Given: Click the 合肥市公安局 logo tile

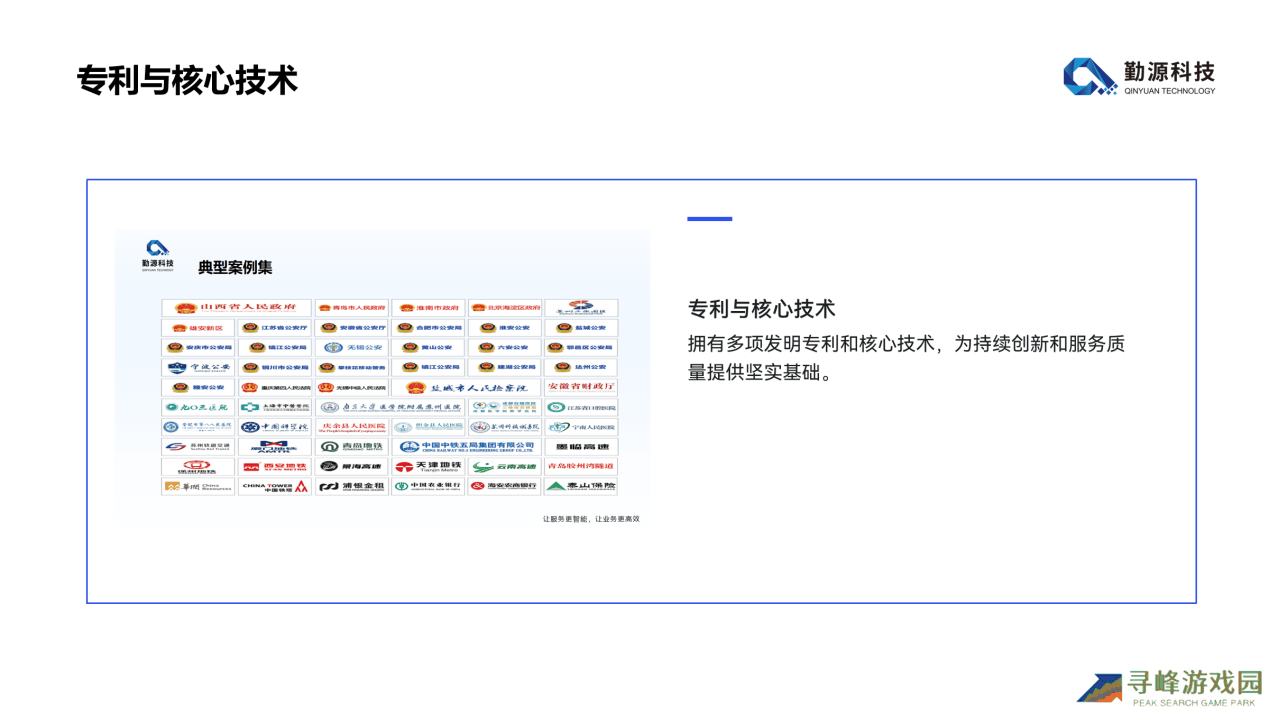Looking at the screenshot, I should point(428,328).
